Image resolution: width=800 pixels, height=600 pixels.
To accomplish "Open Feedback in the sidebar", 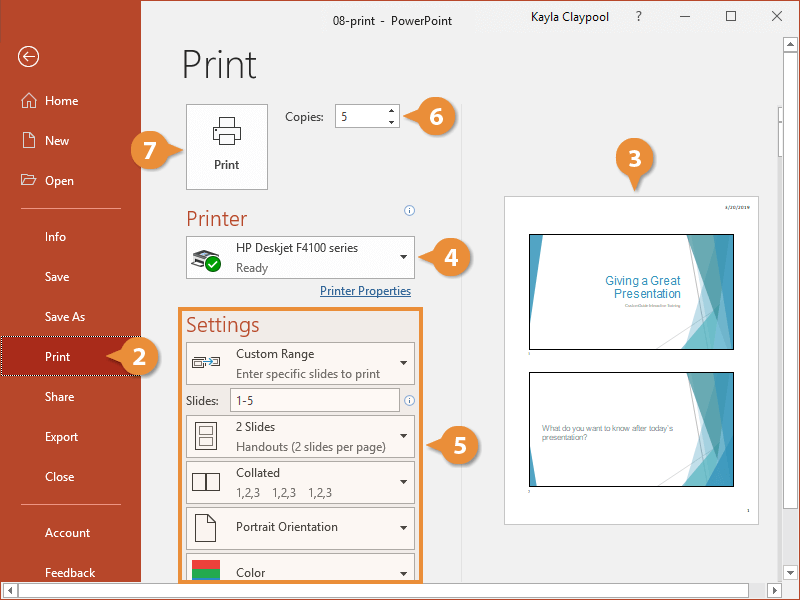I will [70, 573].
